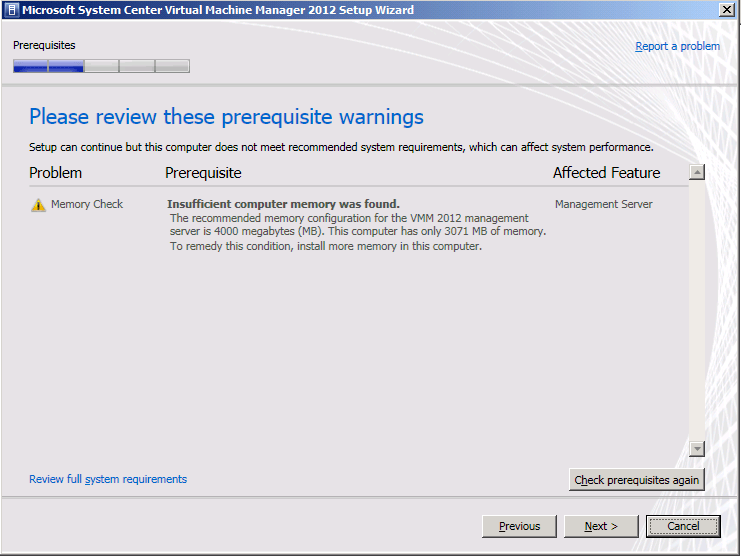Screen dimensions: 741x556
Task: Click the Memory Check warning triangle icon
Action: pos(38,205)
